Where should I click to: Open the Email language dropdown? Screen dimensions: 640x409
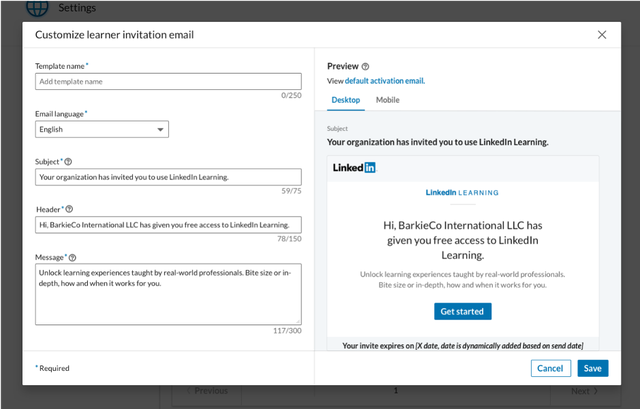[102, 129]
